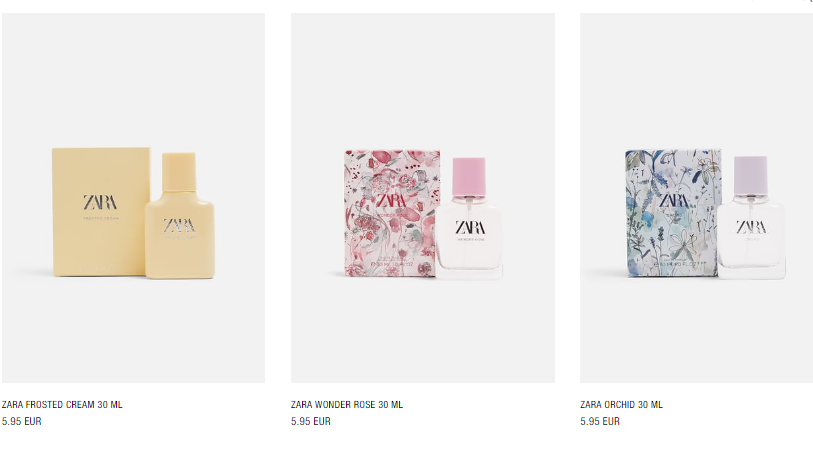Click the yellow Frosted Cream packaging box

click(x=99, y=212)
